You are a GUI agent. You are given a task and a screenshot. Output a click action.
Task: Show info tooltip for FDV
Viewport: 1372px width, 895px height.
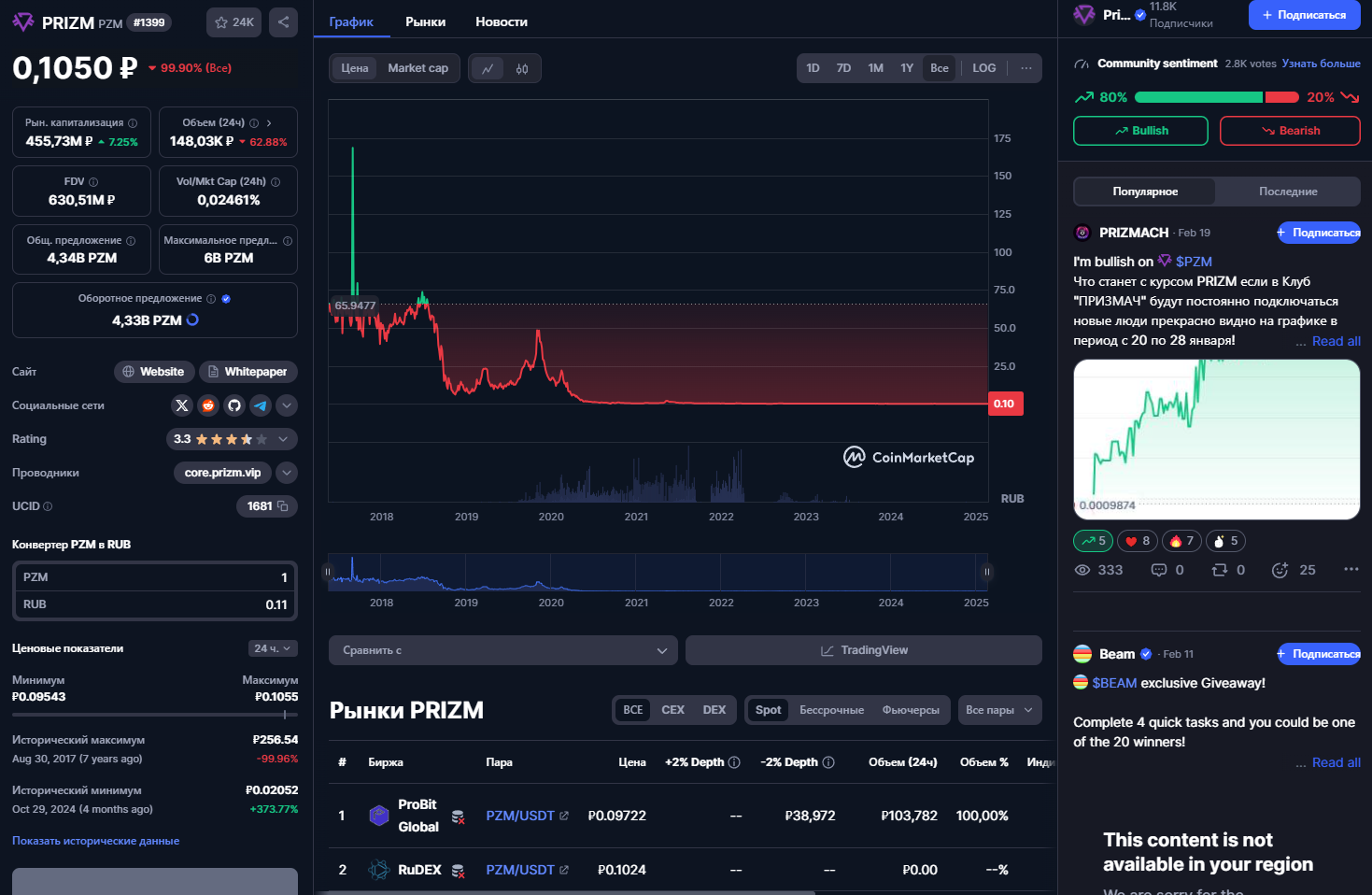[x=93, y=182]
